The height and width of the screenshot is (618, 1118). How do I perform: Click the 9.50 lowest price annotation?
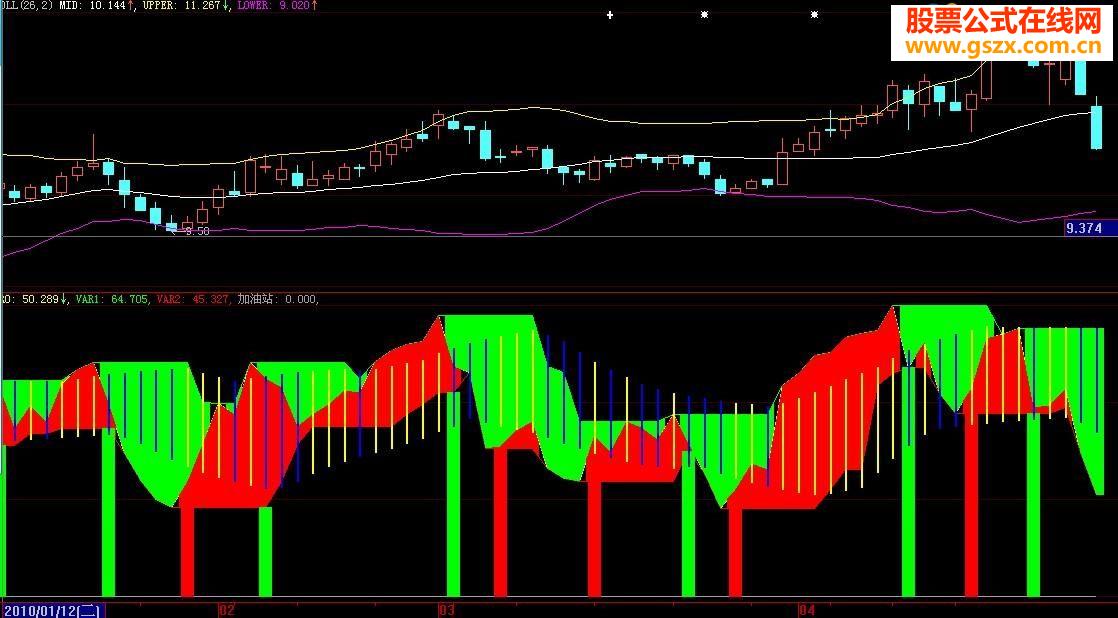click(x=197, y=231)
